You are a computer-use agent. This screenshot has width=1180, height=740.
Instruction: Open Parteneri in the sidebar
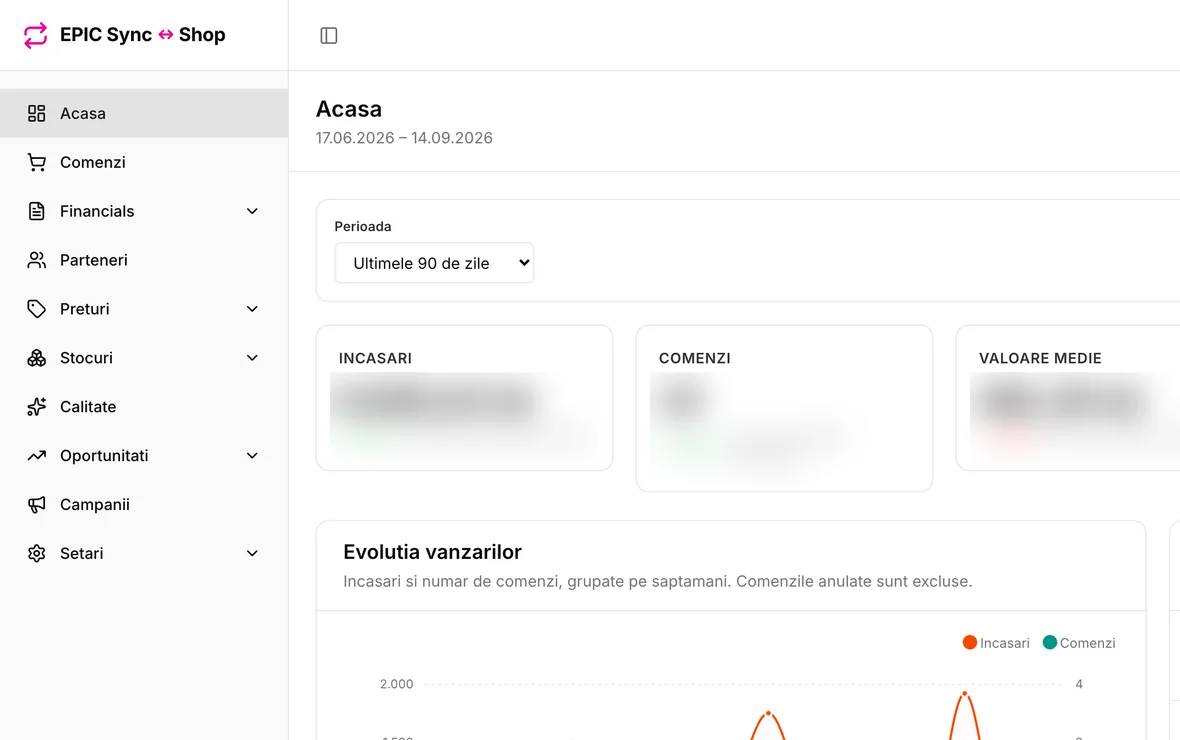144,260
